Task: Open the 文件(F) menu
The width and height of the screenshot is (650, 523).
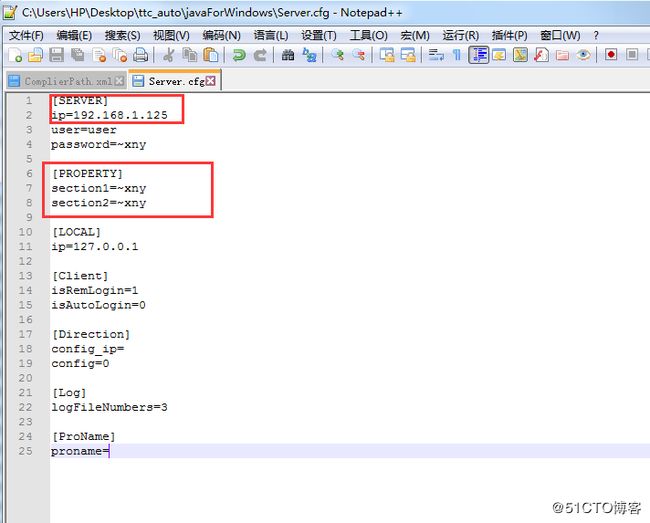Action: coord(26,36)
